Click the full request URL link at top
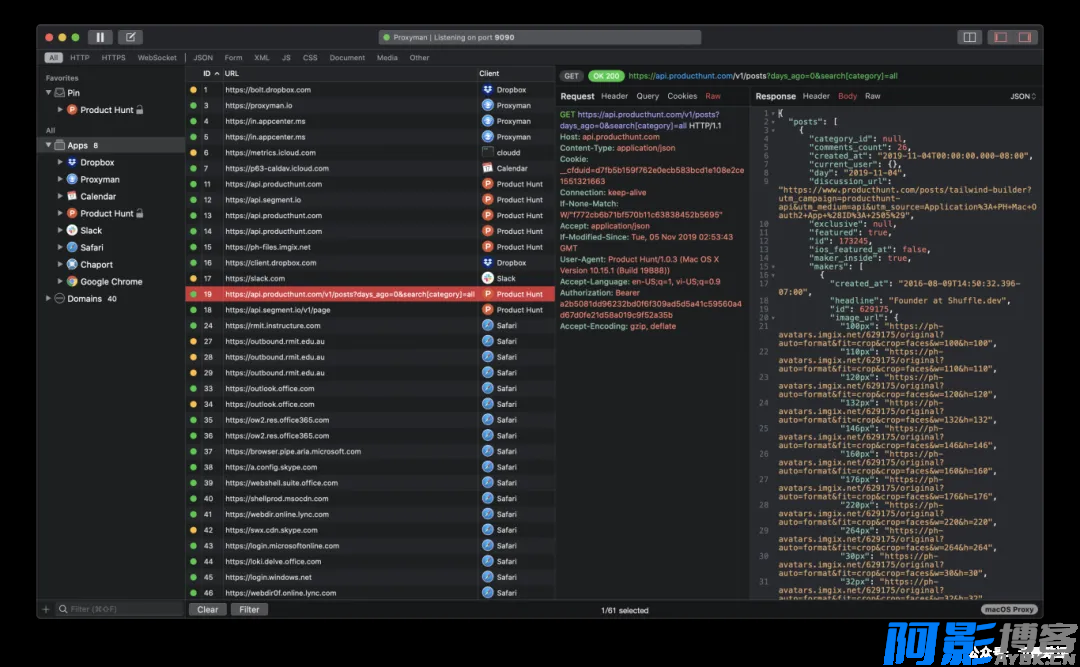 click(762, 76)
